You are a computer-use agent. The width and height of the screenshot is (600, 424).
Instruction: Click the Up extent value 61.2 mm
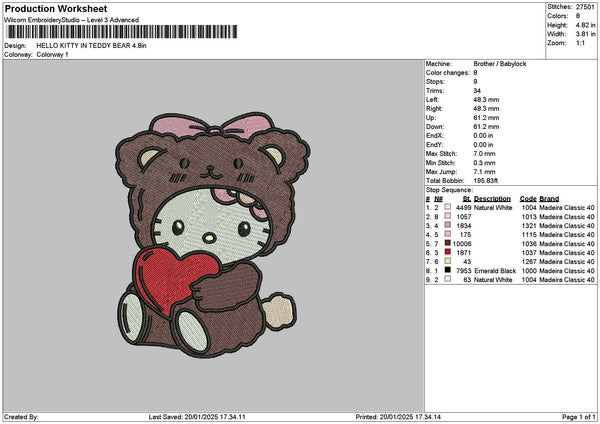pyautogui.click(x=486, y=118)
